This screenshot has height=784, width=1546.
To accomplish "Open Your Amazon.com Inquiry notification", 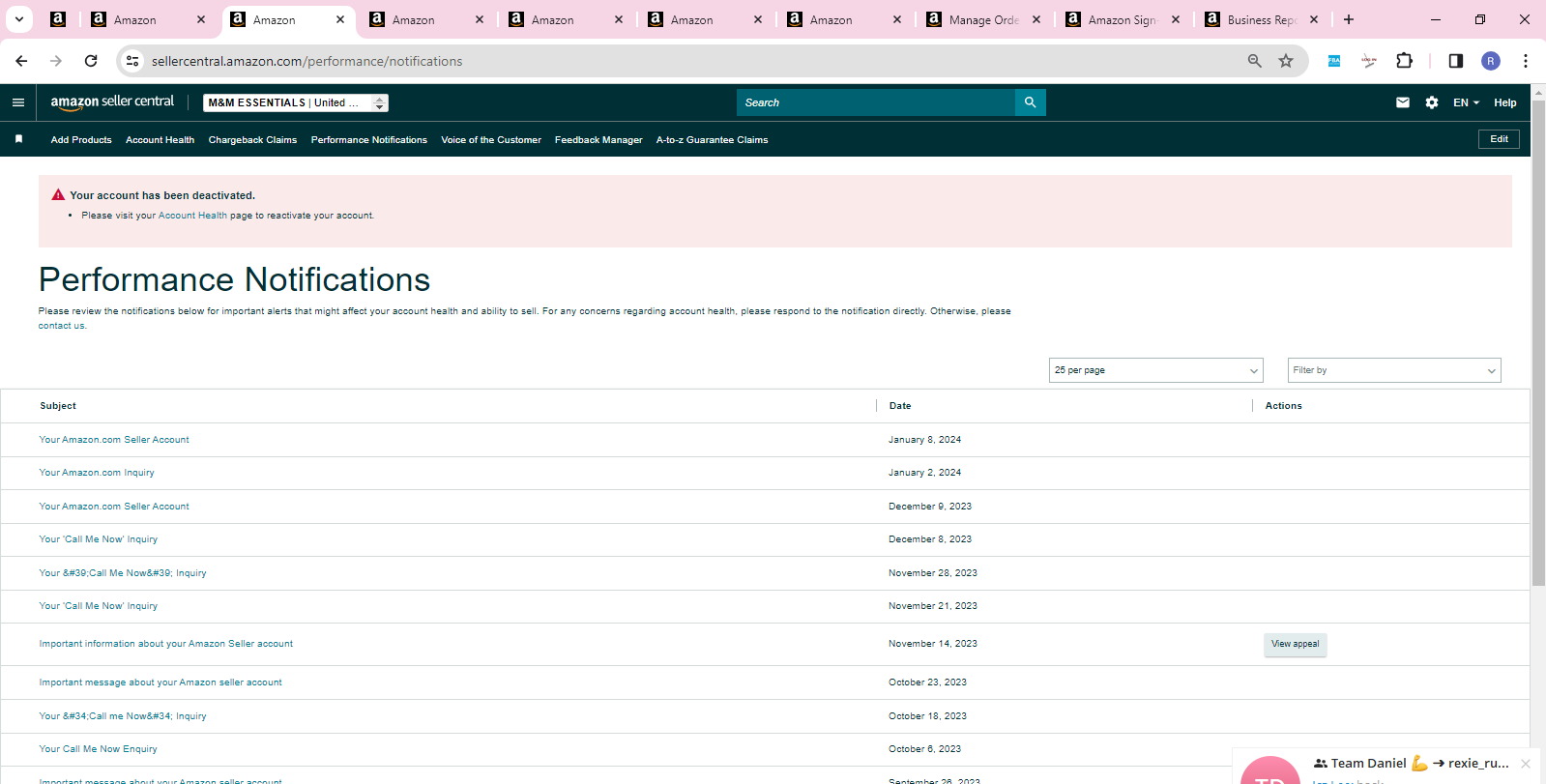I will pyautogui.click(x=97, y=473).
